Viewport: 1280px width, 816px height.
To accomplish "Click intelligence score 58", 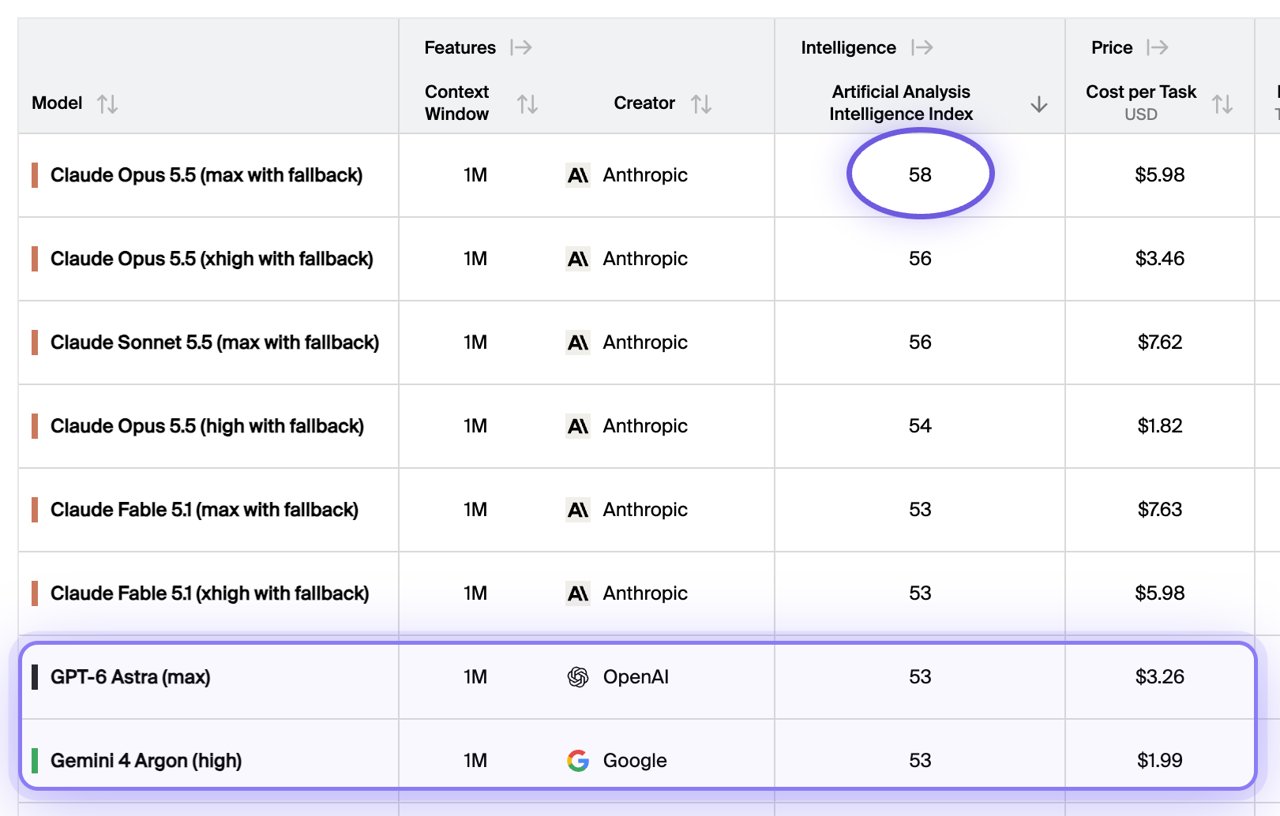I will pyautogui.click(x=920, y=175).
